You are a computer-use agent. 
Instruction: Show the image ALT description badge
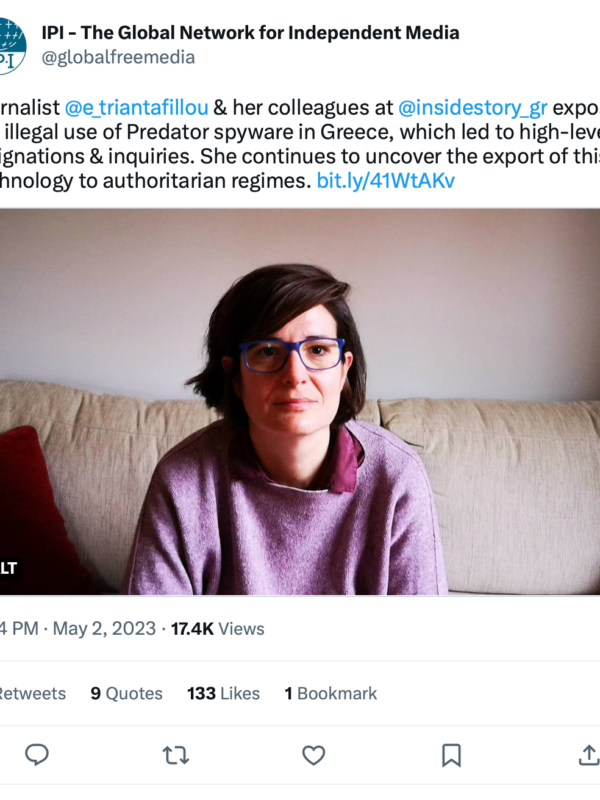click(8, 568)
